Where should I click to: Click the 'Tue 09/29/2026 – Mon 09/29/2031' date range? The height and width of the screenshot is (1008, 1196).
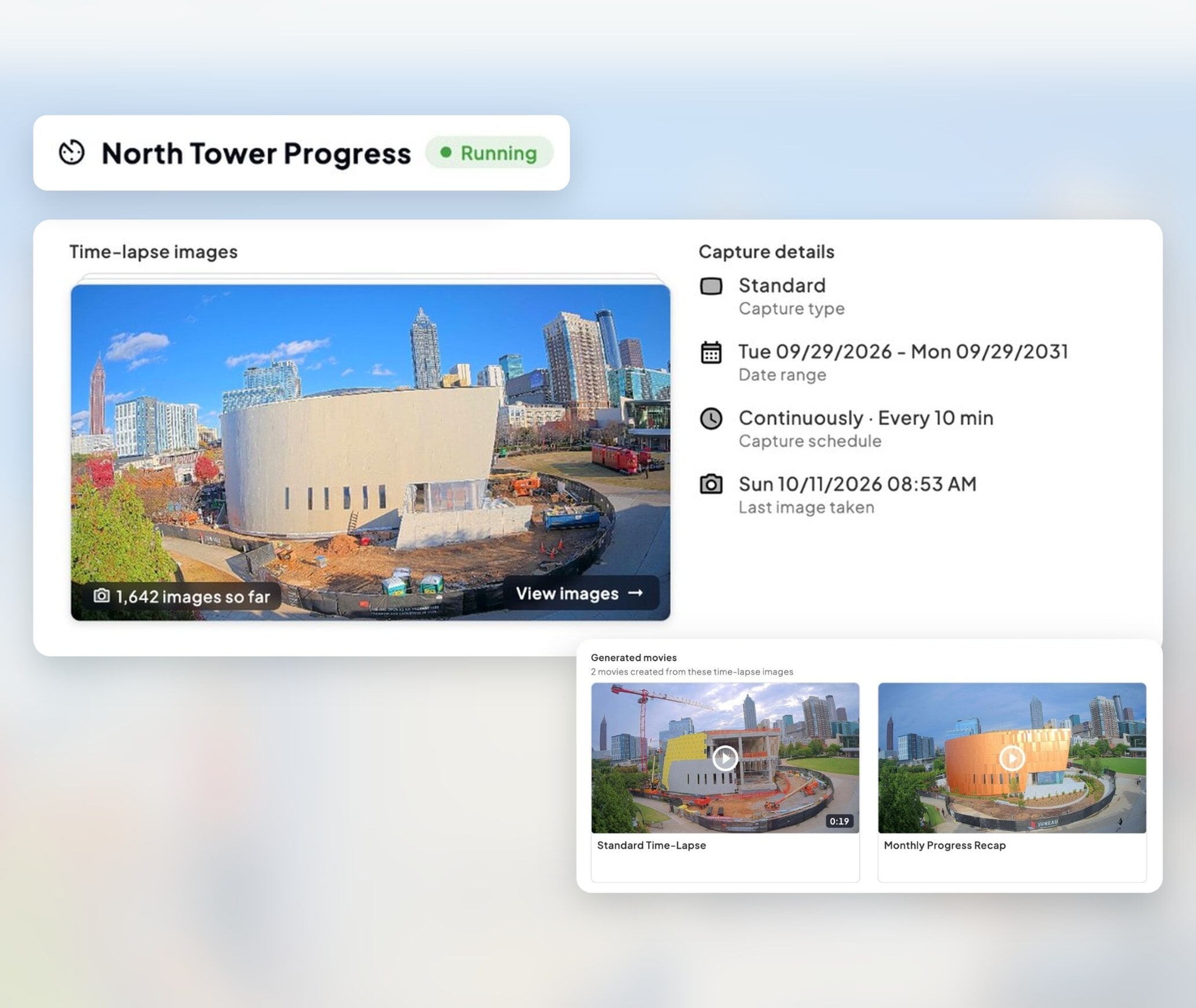903,352
